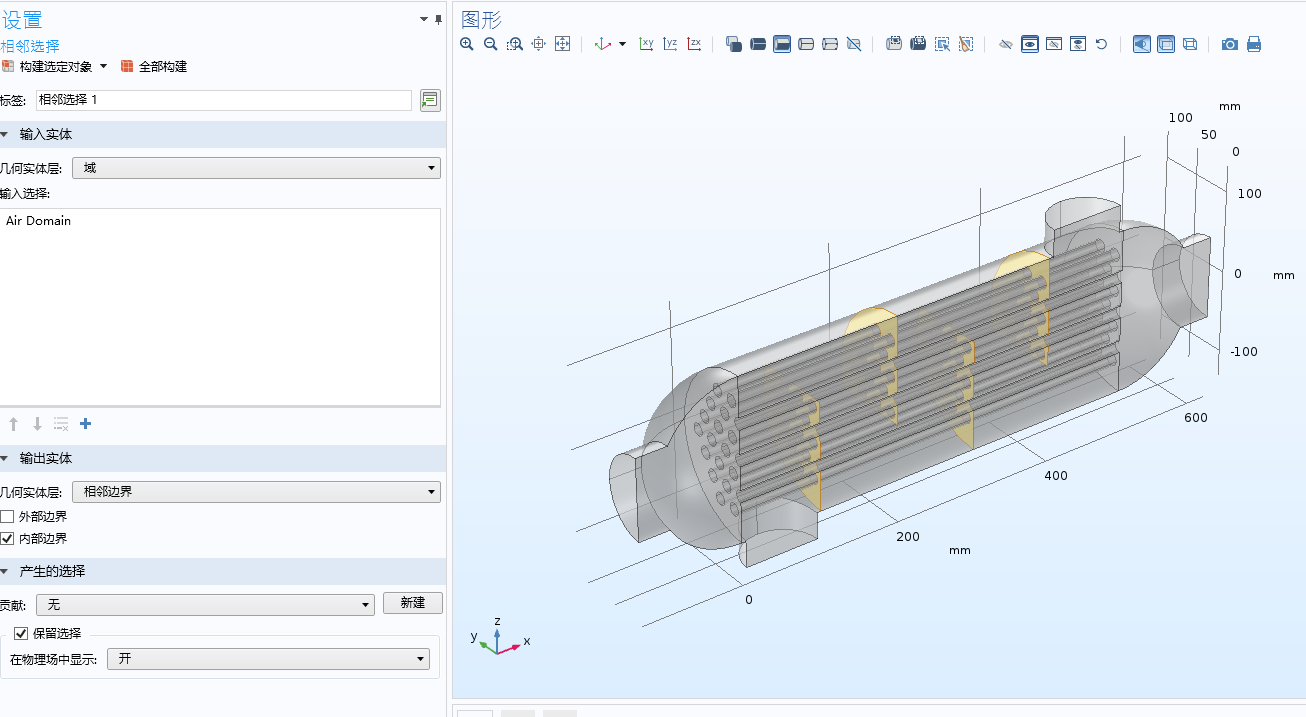1306x717 pixels.
Task: Click the Zoom Out magnifier icon
Action: [491, 44]
